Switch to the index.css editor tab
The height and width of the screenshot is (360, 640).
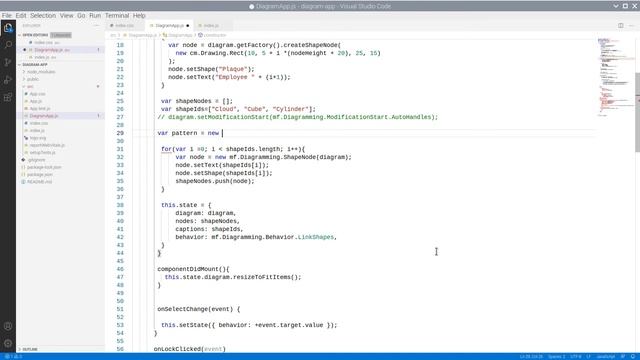click(124, 25)
